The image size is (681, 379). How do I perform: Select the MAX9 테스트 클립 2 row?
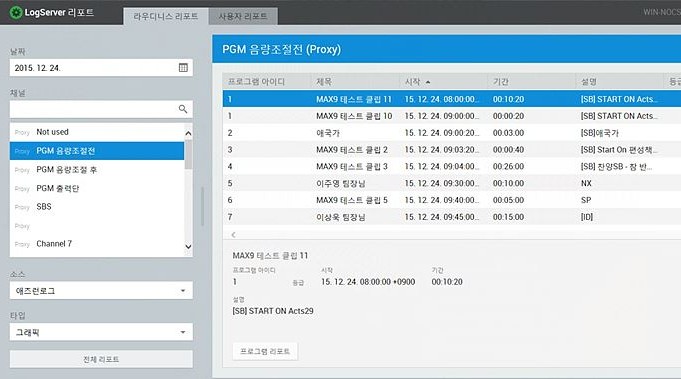point(452,150)
